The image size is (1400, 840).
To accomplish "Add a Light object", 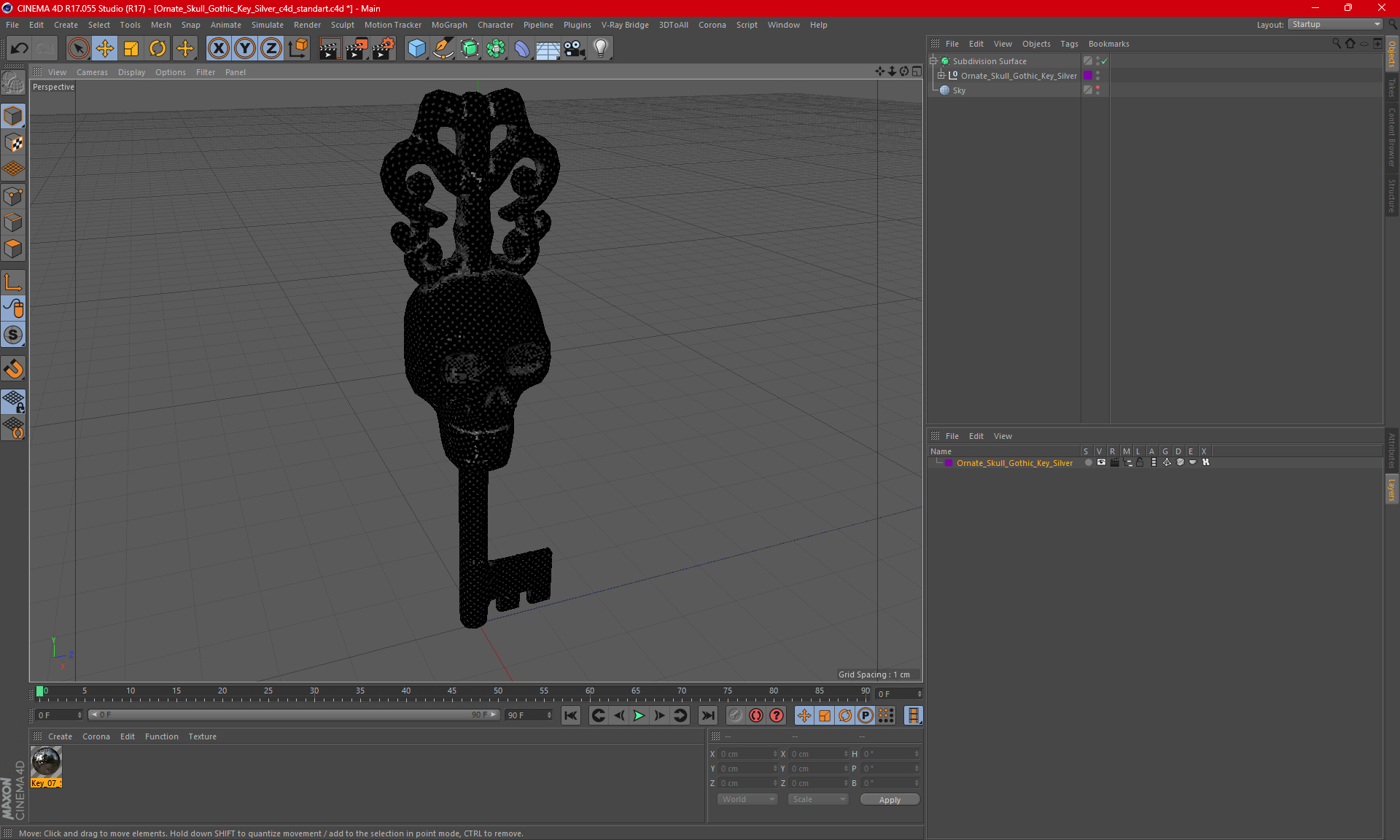I will point(601,48).
